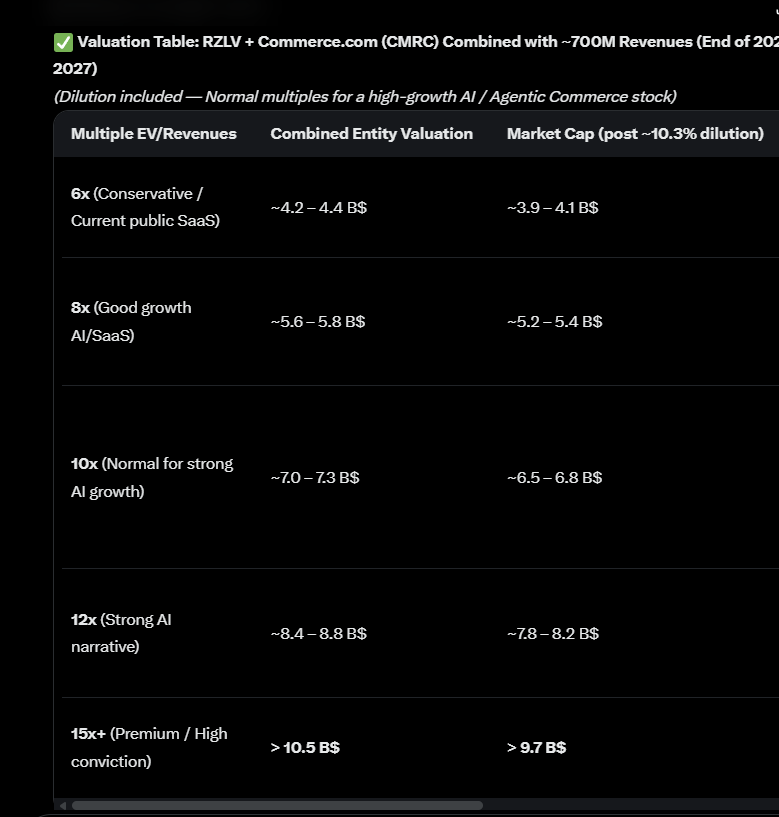Click the '15x+ (Premium / High conviction)' cell
The width and height of the screenshot is (779, 817).
pyautogui.click(x=149, y=747)
